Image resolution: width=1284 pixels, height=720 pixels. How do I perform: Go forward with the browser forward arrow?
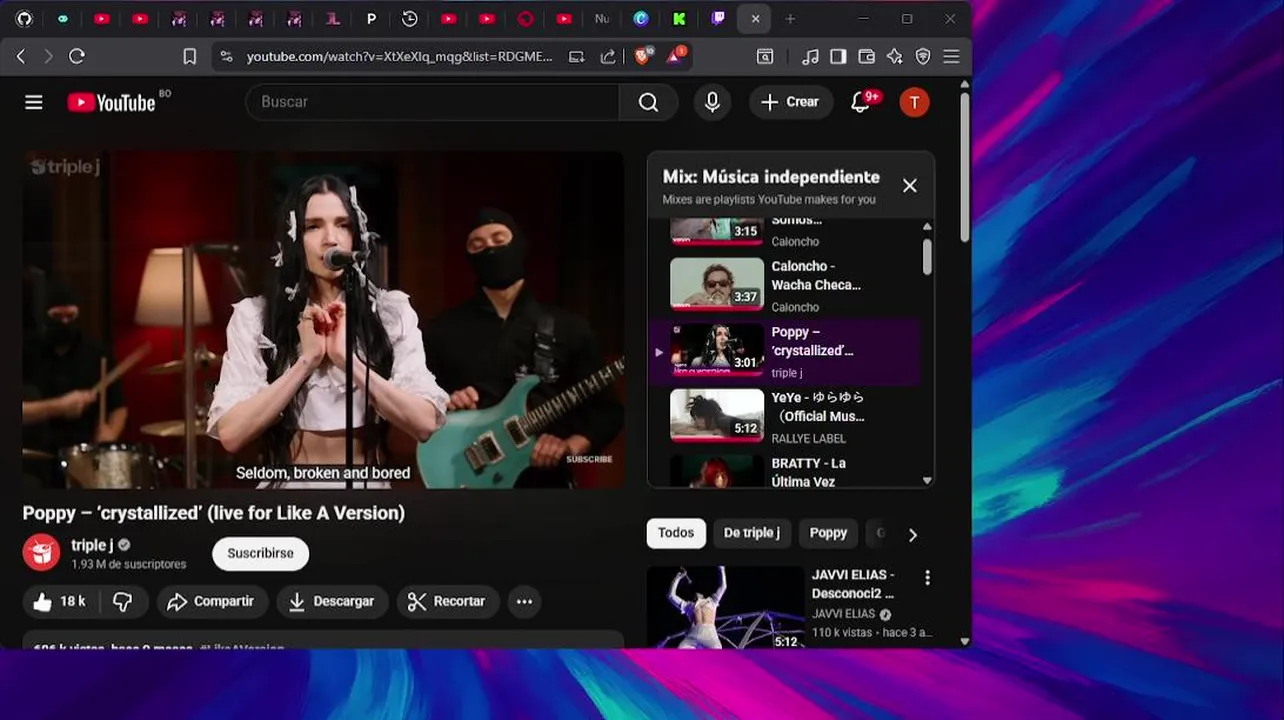pyautogui.click(x=48, y=57)
